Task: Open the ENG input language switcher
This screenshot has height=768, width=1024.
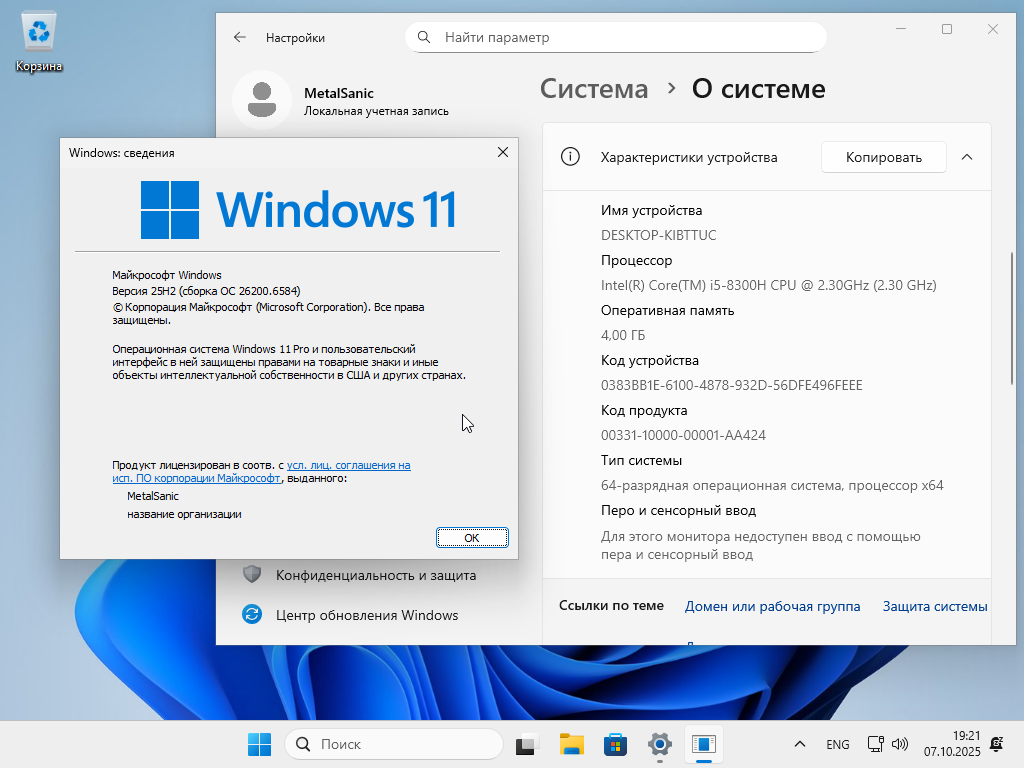Action: point(838,744)
